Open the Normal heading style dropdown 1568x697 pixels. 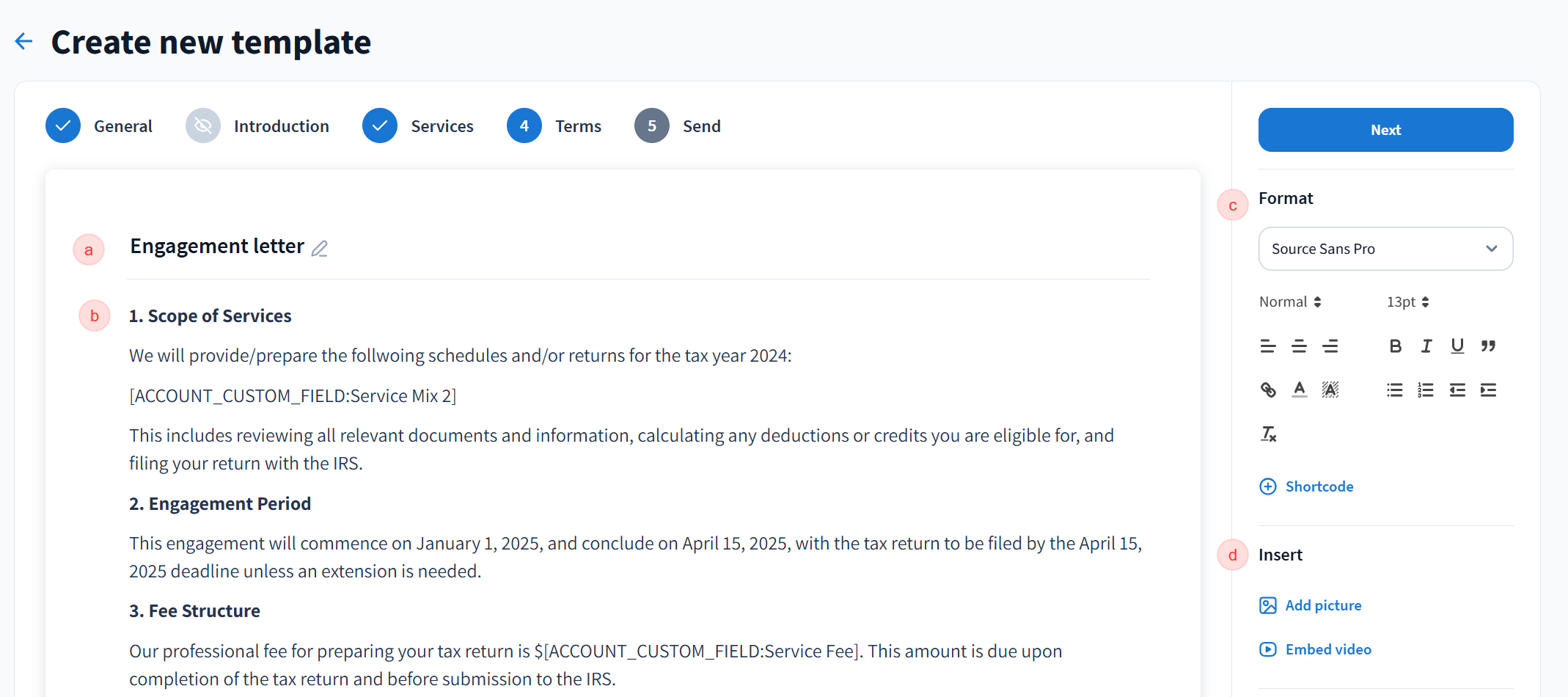coord(1290,302)
